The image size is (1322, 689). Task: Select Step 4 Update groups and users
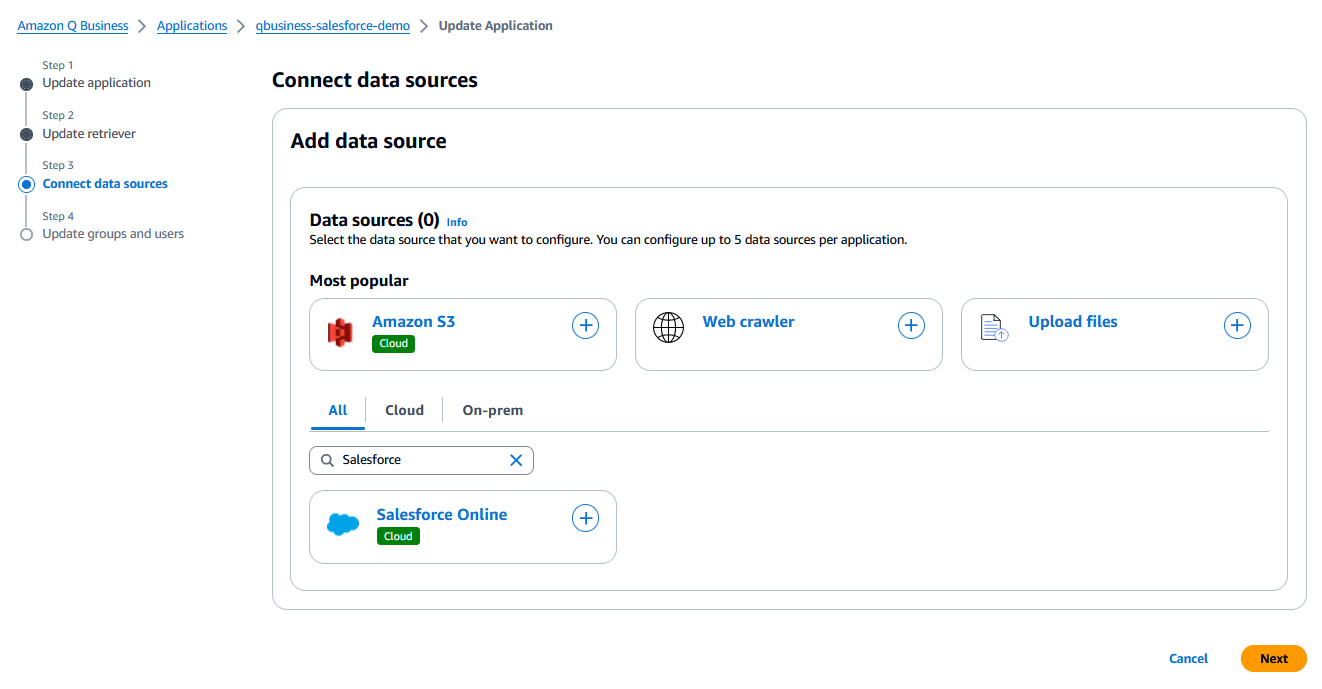(x=26, y=233)
